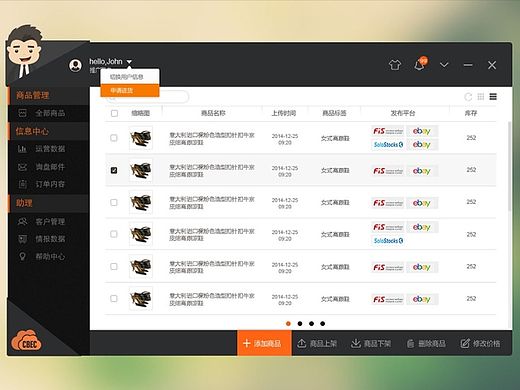Image resolution: width=520 pixels, height=390 pixels.
Task: Toggle the arrow next to hello,John
Action: (129, 62)
